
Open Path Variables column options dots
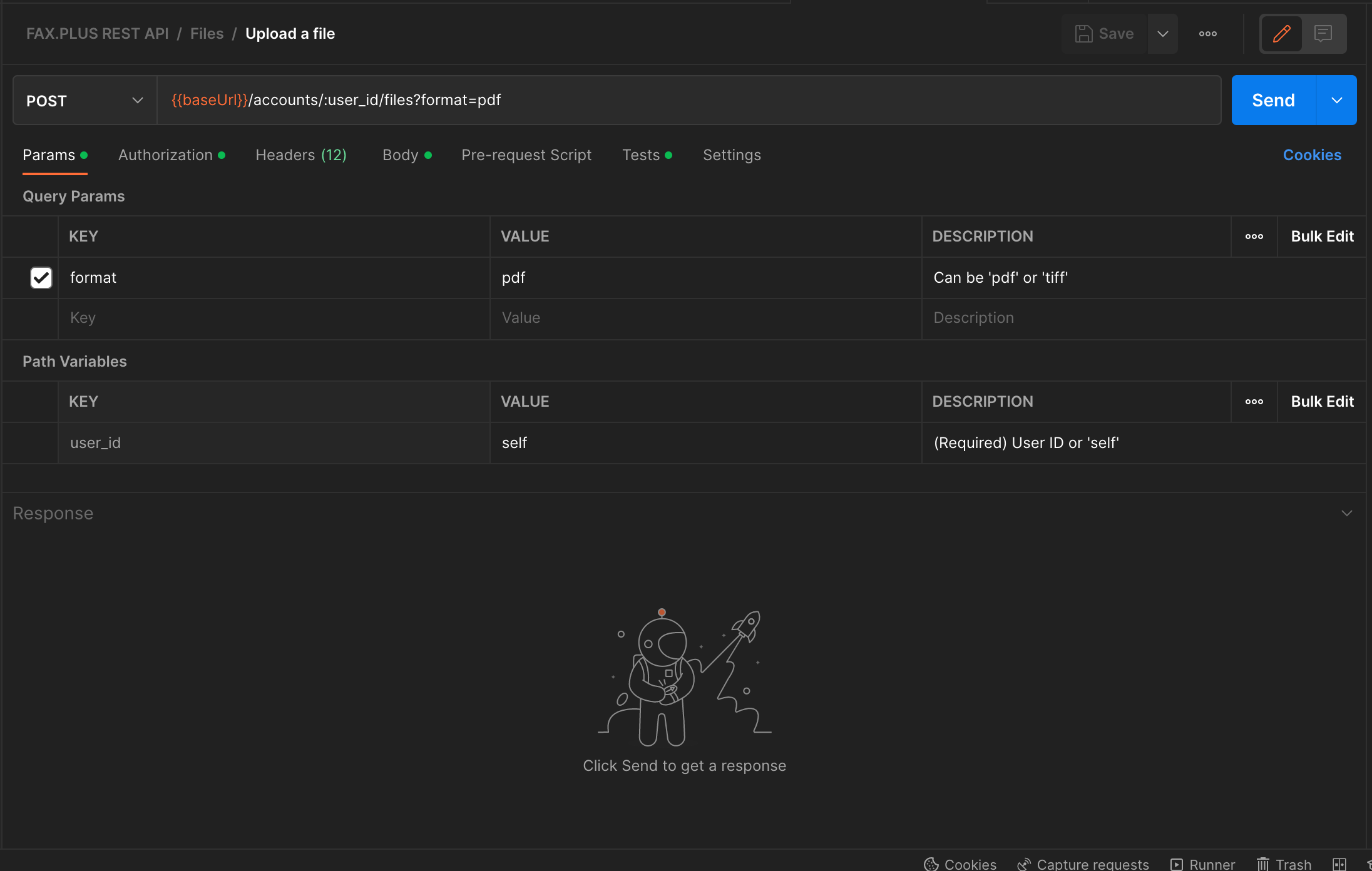coord(1254,402)
